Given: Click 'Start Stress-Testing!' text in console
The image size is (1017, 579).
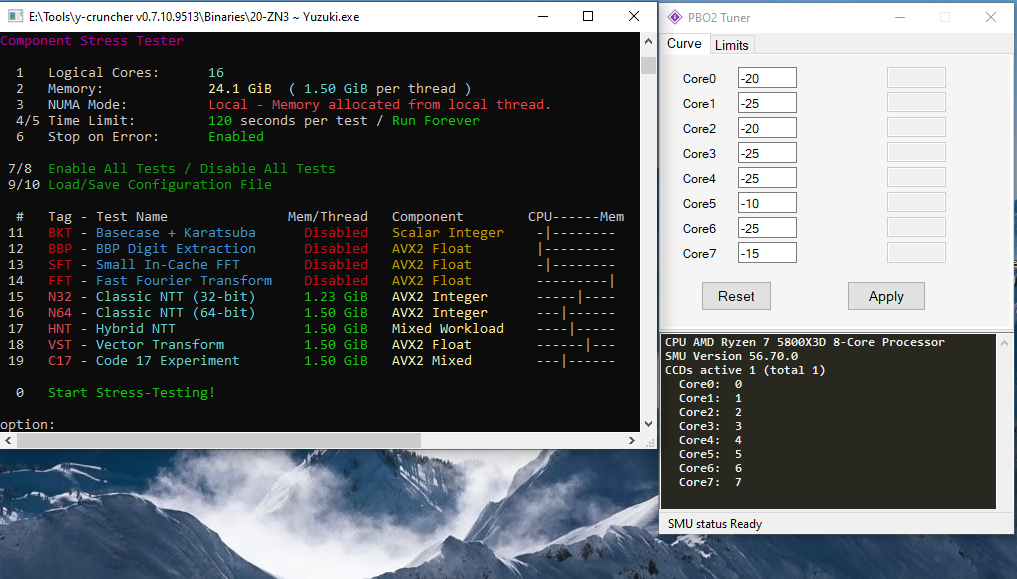Looking at the screenshot, I should coord(131,392).
